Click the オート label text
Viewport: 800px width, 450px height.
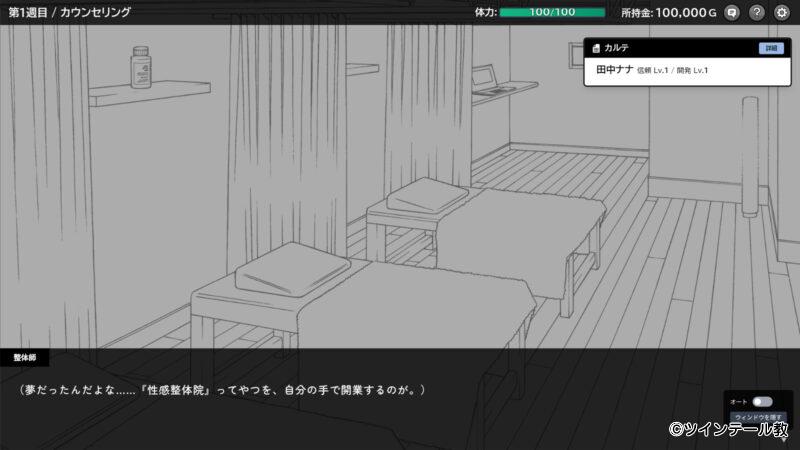point(739,402)
